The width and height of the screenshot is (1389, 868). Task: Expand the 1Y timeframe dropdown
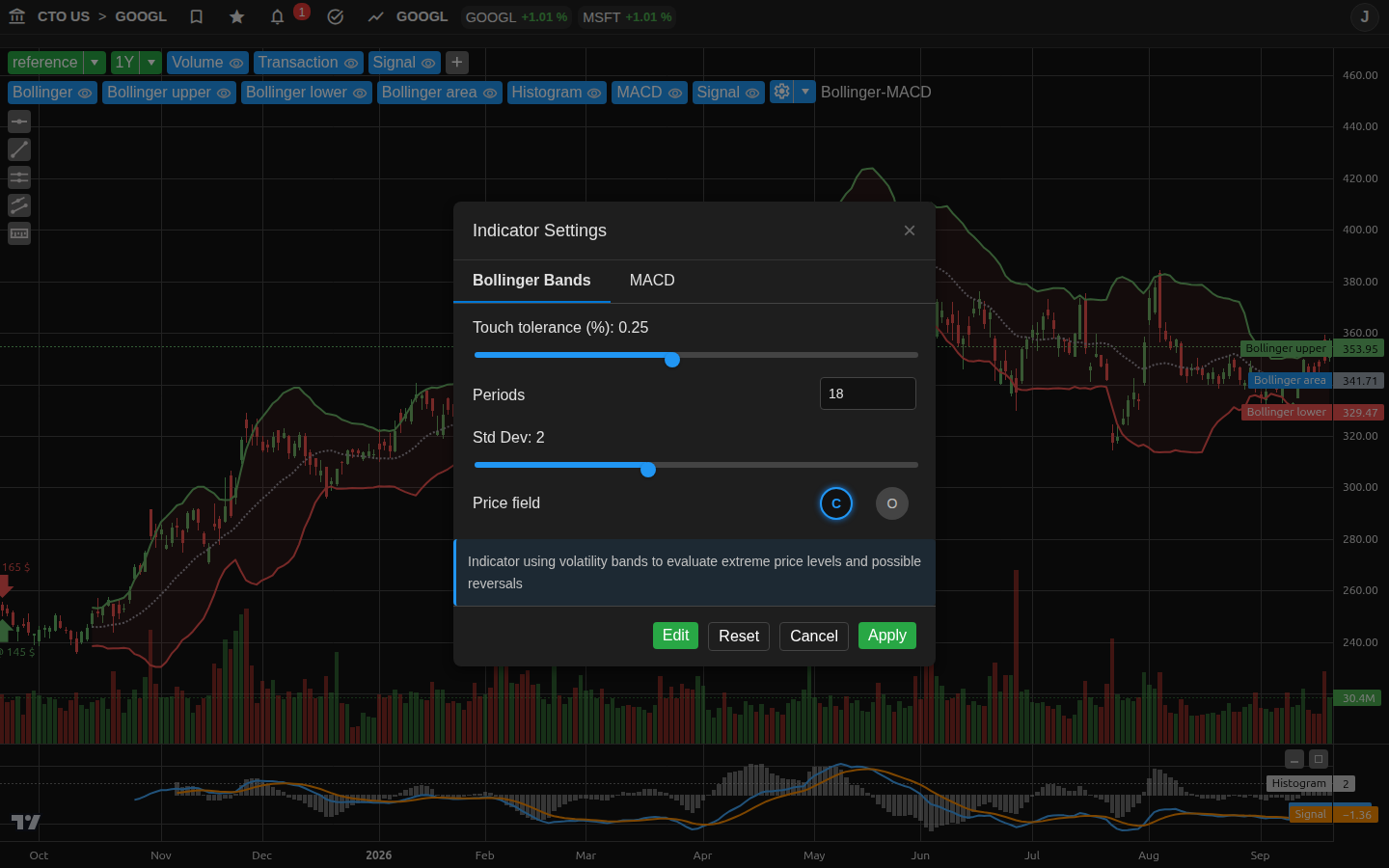[x=151, y=63]
